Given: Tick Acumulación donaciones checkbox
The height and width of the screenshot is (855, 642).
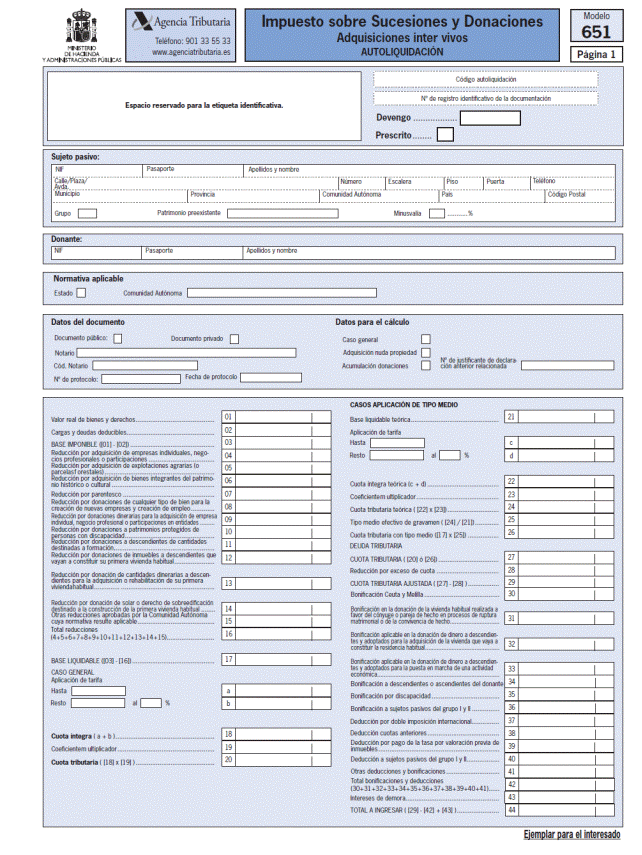Looking at the screenshot, I should [x=425, y=366].
